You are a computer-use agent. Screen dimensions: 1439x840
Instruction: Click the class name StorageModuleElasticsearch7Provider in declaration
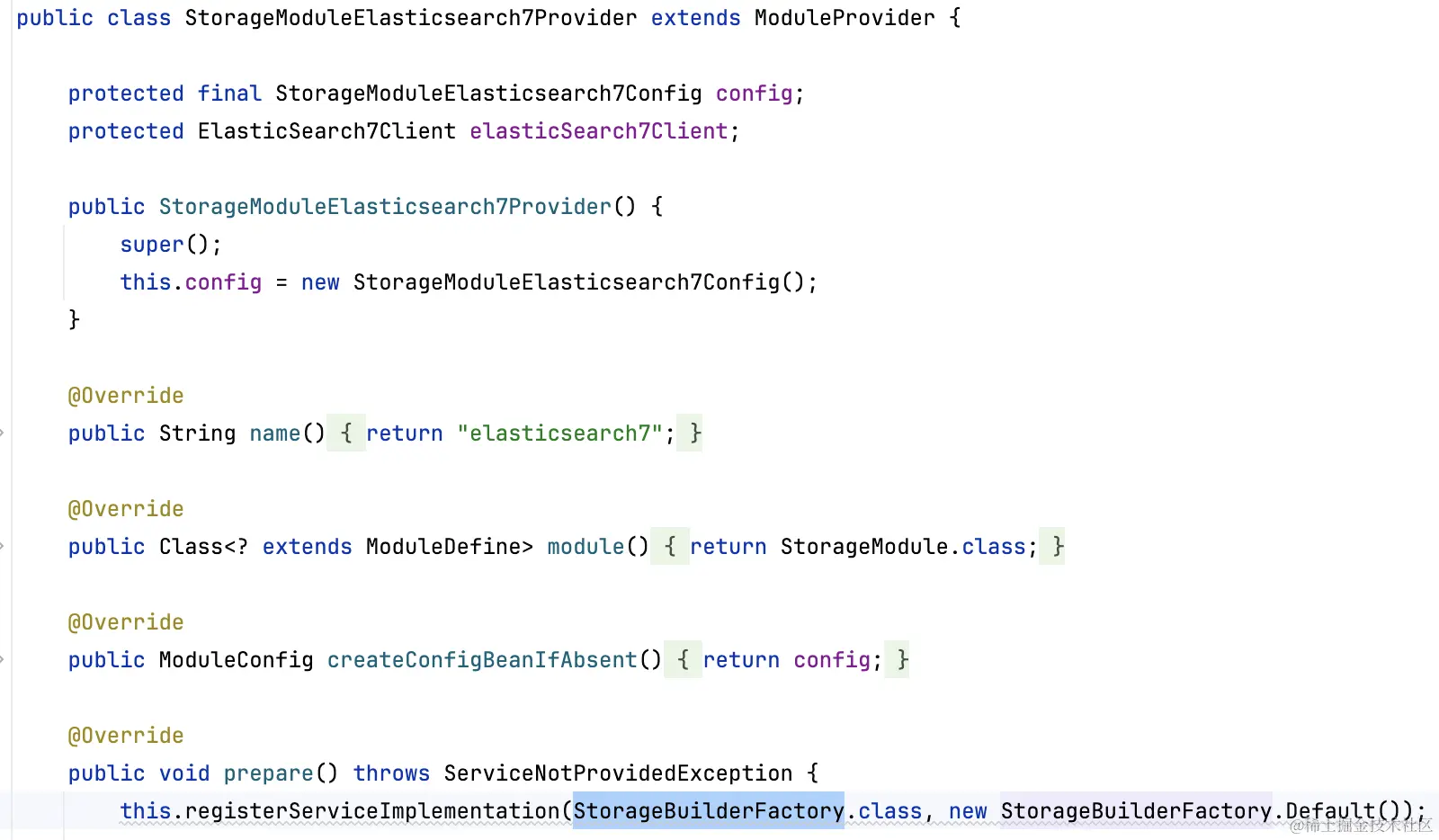[x=411, y=18]
